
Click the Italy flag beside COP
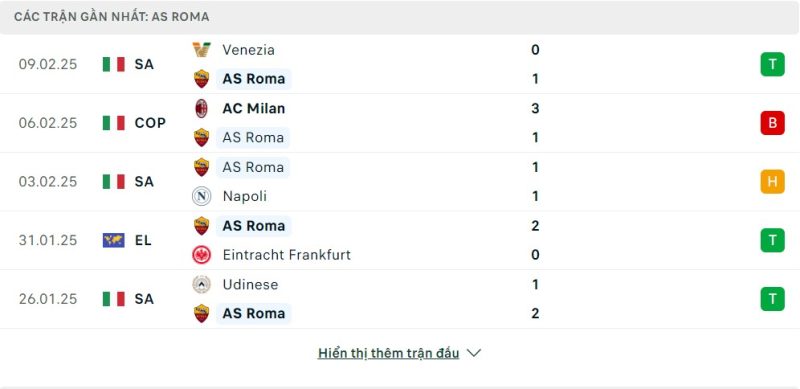pos(113,123)
